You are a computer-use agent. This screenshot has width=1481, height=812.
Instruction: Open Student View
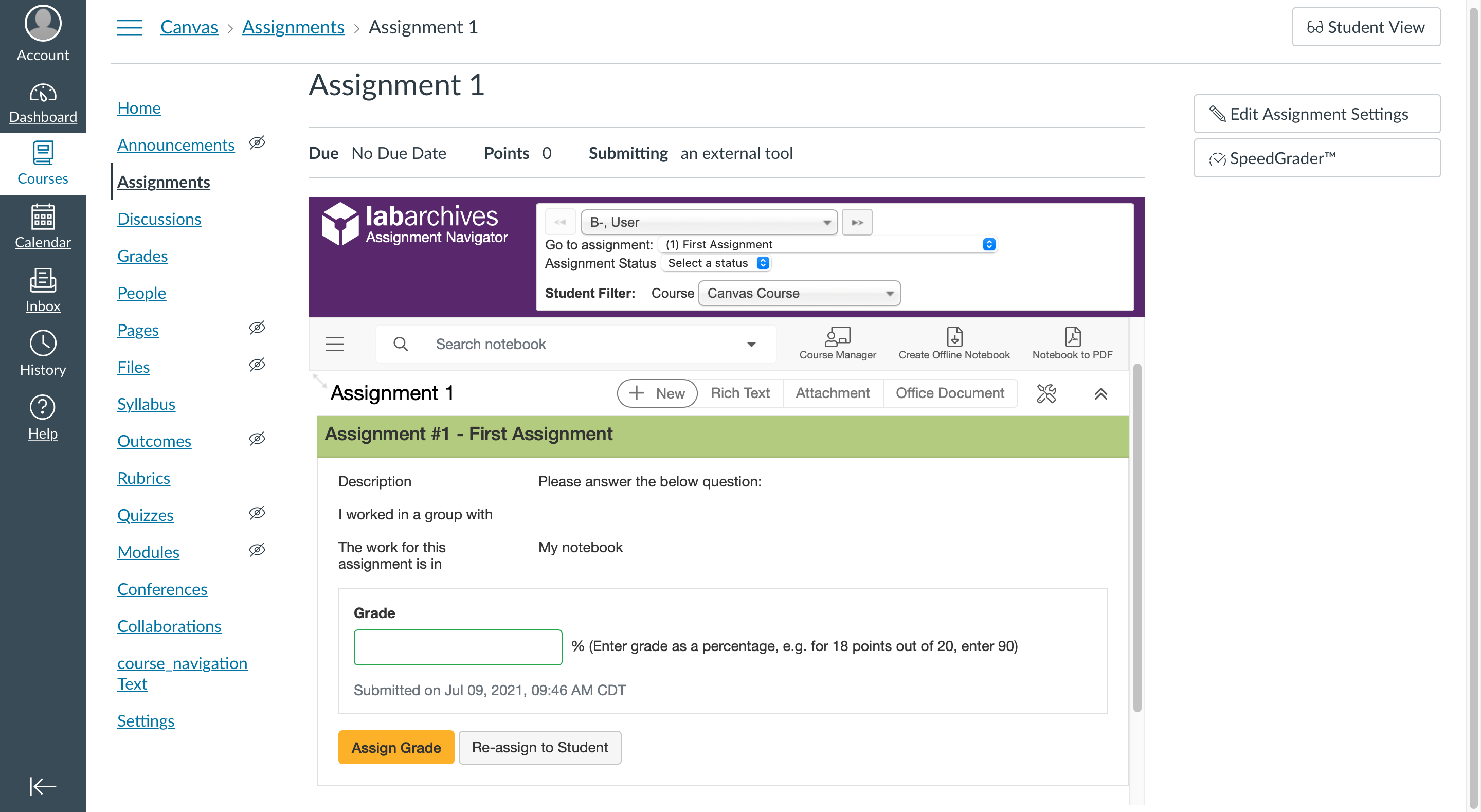click(x=1366, y=27)
